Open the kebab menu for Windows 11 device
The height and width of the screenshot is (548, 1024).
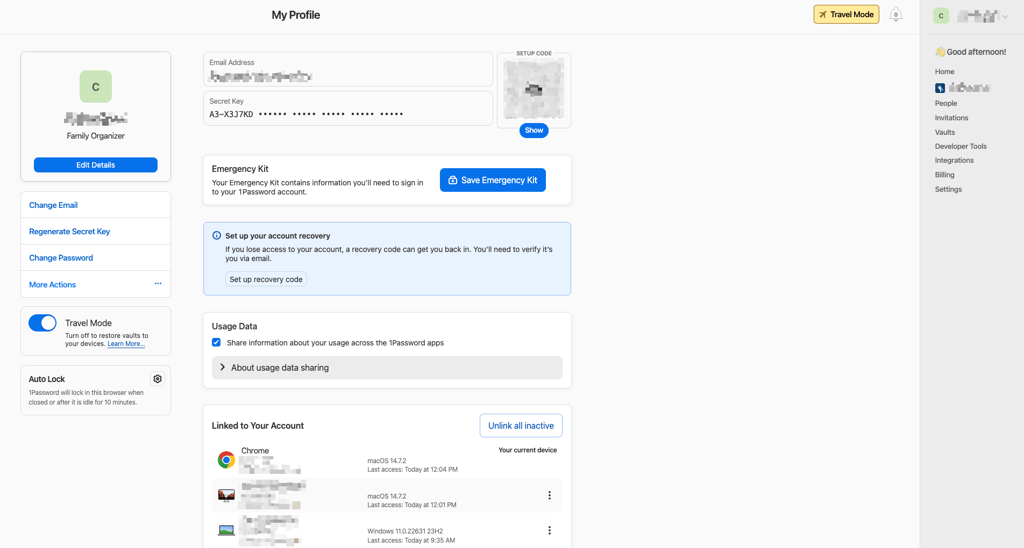point(549,530)
